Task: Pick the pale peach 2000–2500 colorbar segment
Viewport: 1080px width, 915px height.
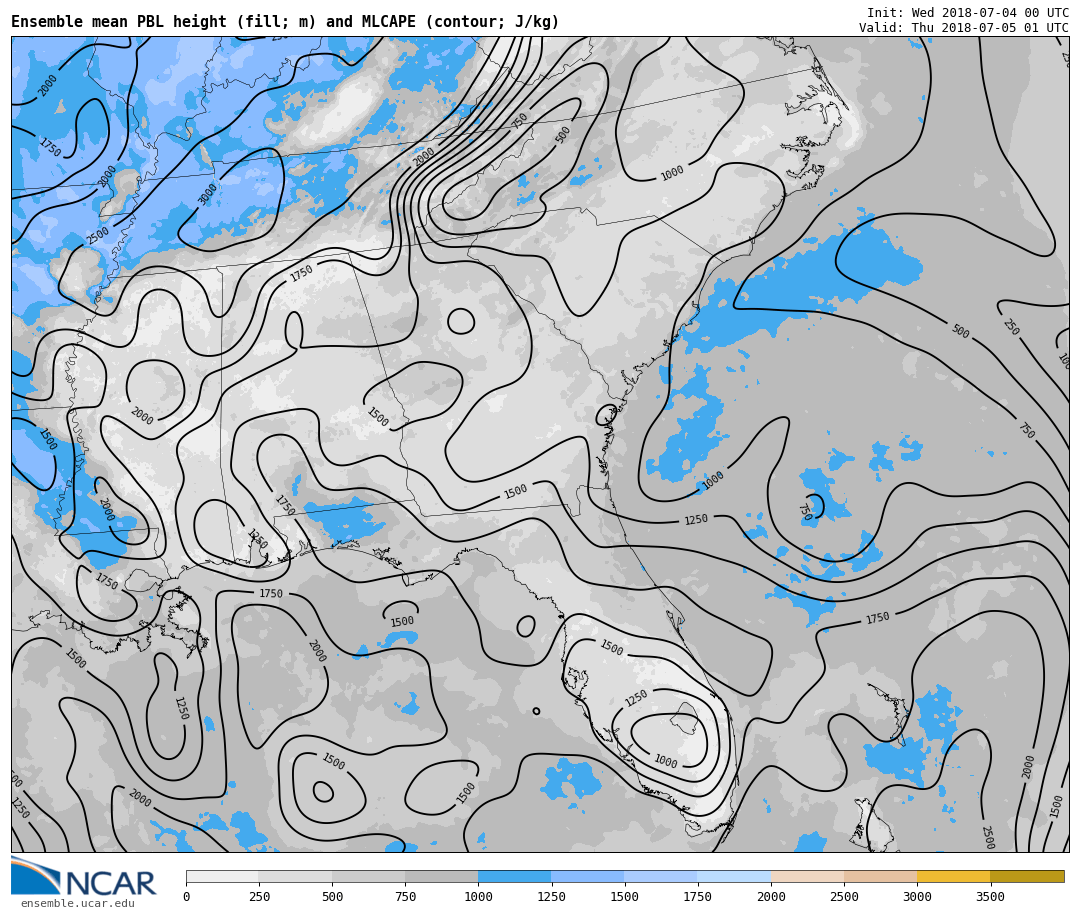Action: 807,876
